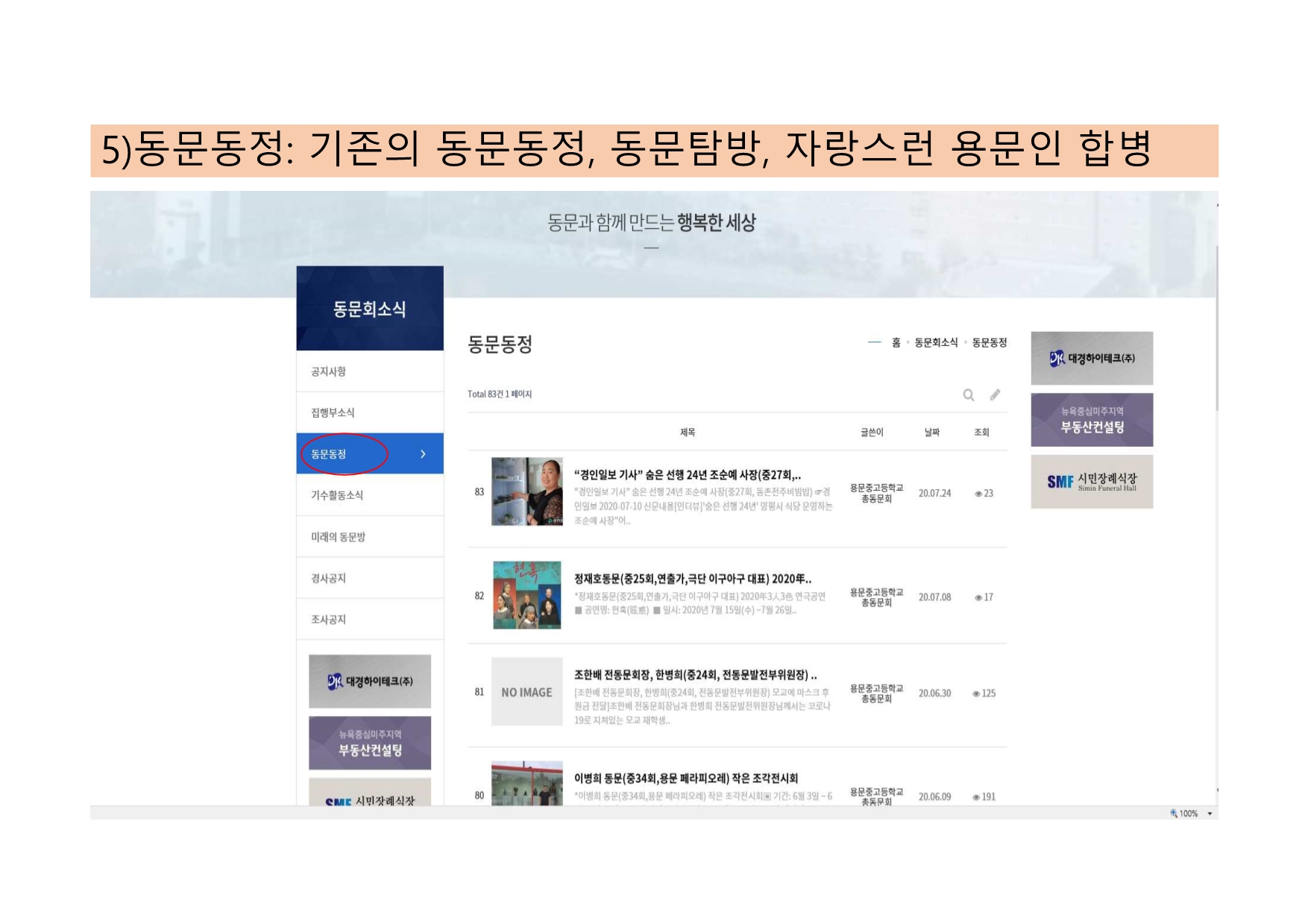1308x924 pixels.
Task: Click SMF 시민장례식장 banner on right side
Action: click(x=1092, y=482)
